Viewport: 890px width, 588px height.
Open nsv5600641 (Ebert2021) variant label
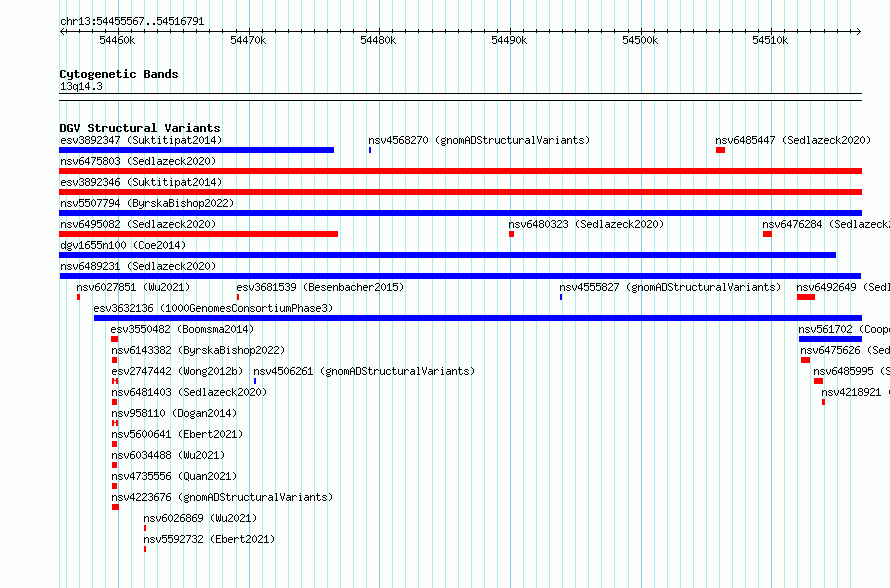(x=177, y=434)
